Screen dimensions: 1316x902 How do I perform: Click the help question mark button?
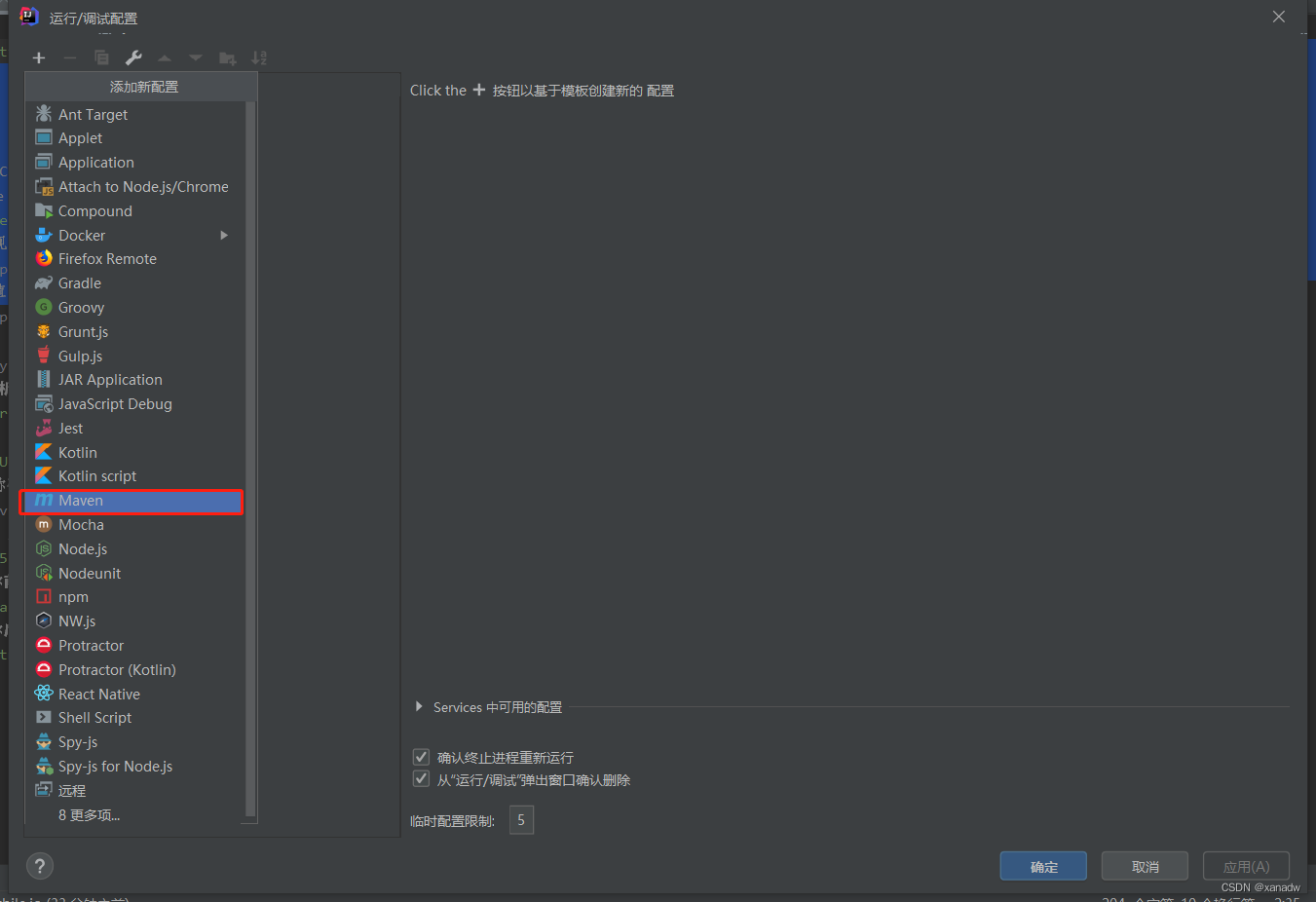tap(40, 866)
